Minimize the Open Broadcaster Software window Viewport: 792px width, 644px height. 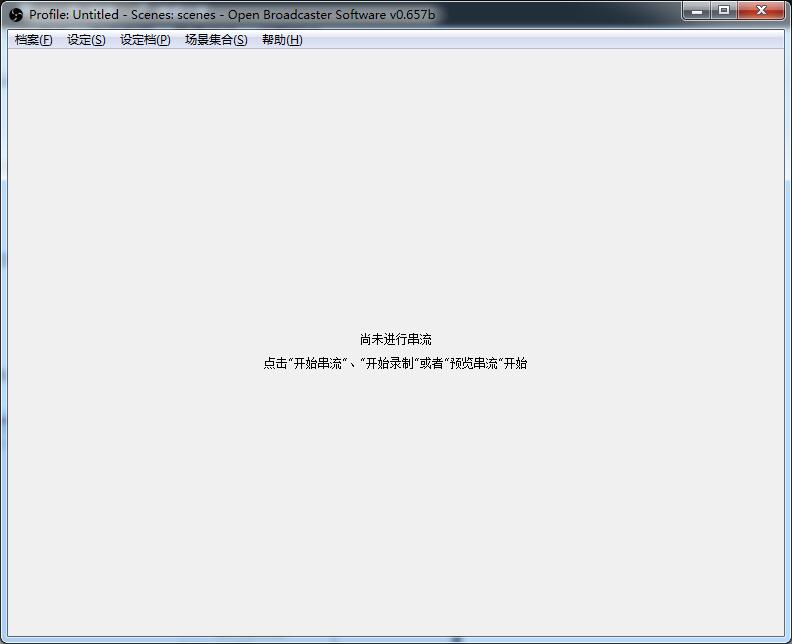tap(697, 10)
